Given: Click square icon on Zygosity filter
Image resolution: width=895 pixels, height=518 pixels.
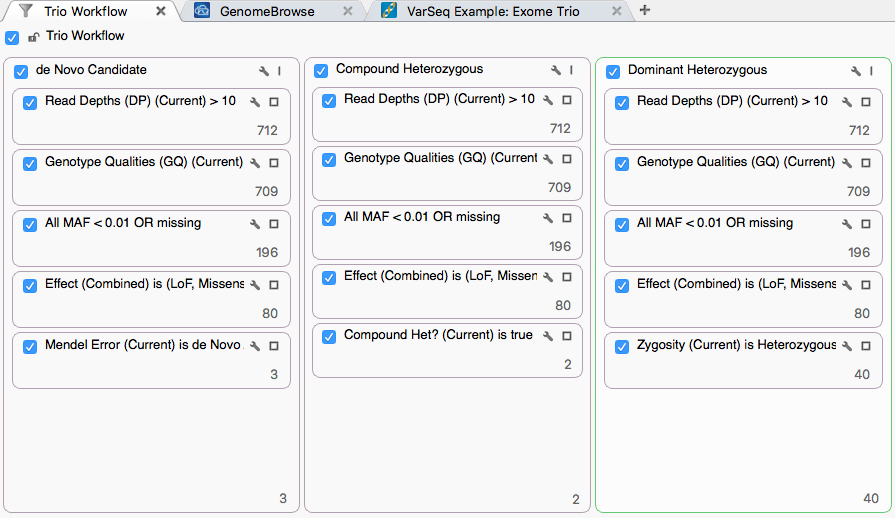Looking at the screenshot, I should [x=866, y=346].
